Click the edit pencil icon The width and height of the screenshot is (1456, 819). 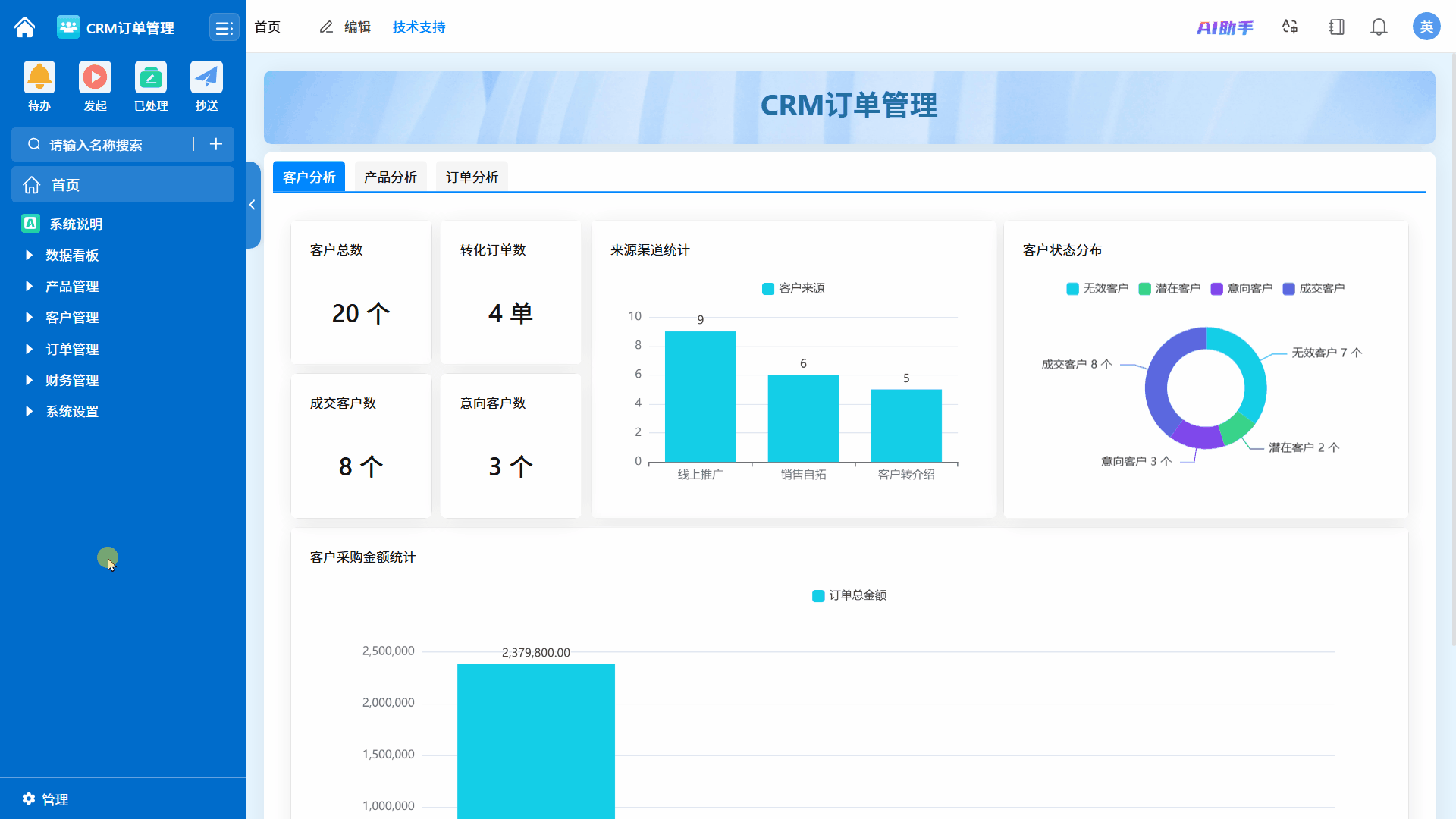coord(326,27)
